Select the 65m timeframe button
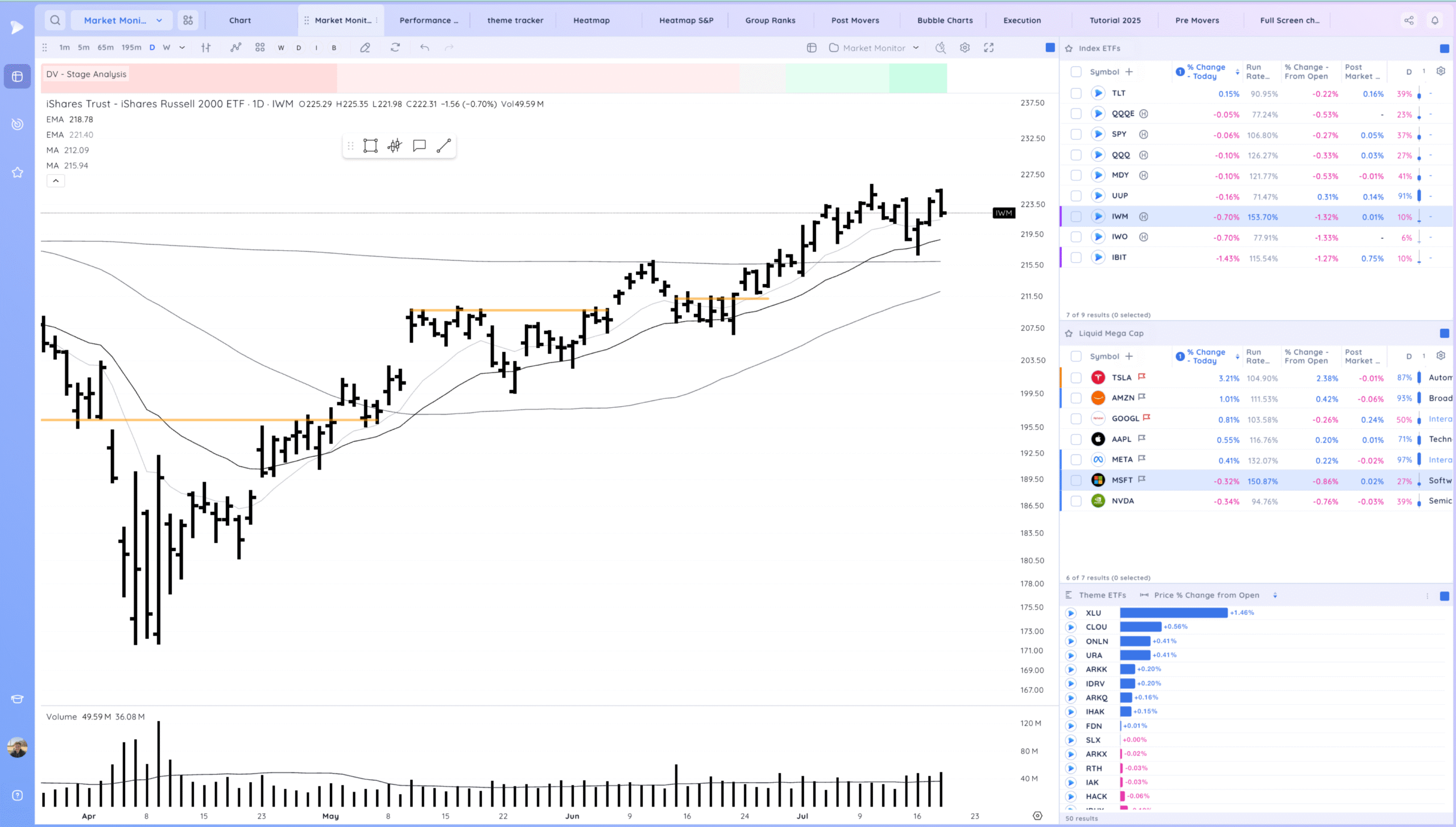 pos(105,48)
